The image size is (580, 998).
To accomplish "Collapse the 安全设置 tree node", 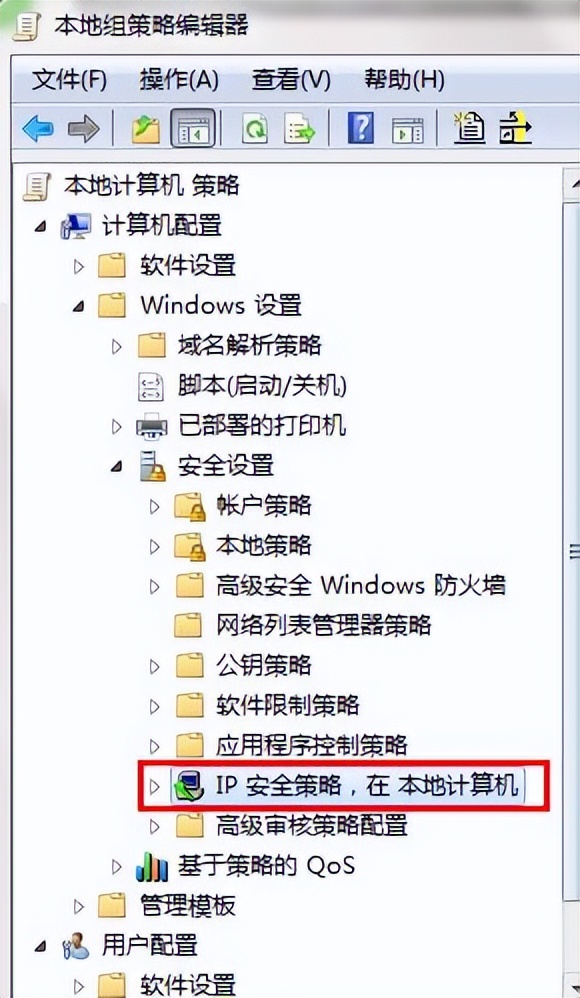I will tap(117, 466).
